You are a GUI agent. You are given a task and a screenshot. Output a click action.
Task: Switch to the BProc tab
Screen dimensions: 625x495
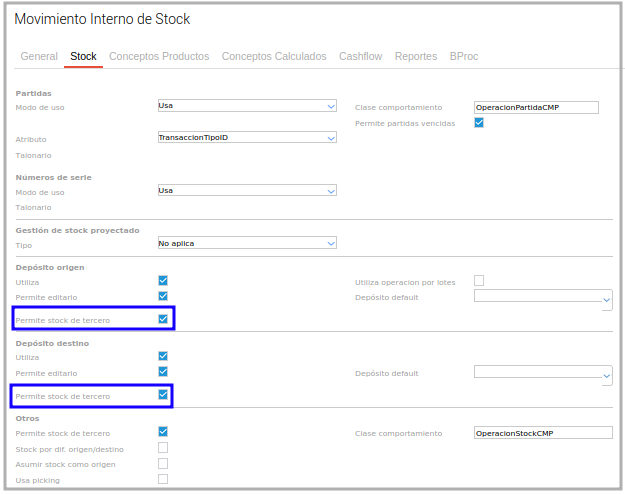[x=464, y=57]
